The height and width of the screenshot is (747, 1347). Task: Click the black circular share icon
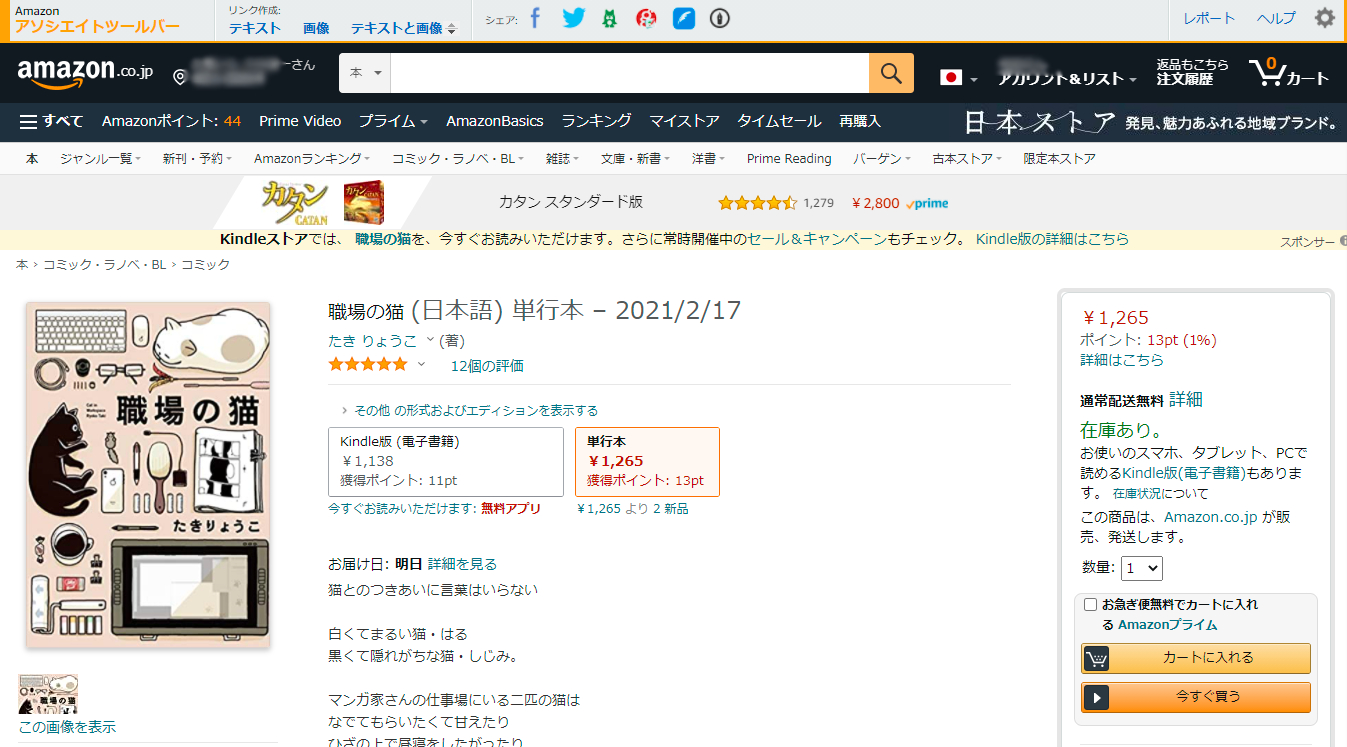[x=719, y=18]
